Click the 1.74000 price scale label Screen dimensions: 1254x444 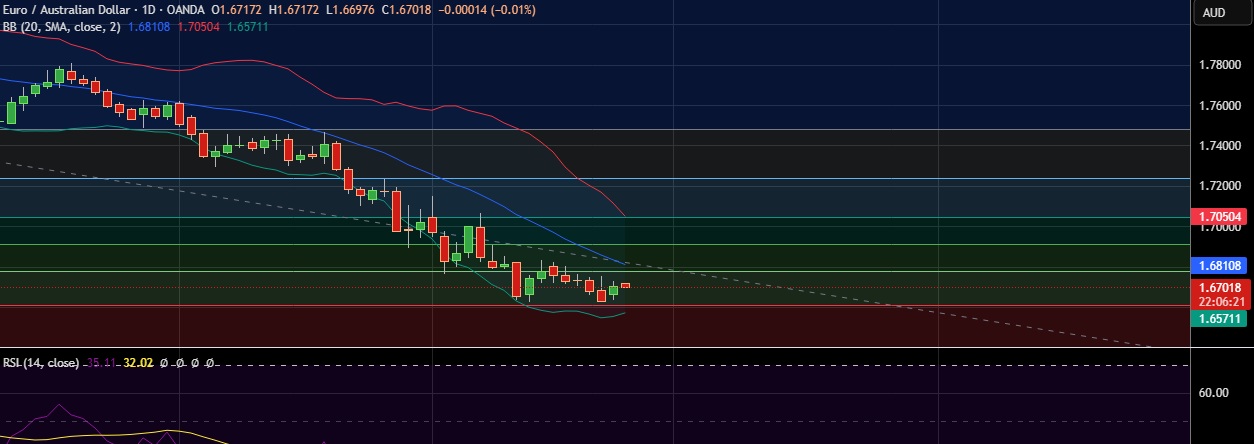tap(1220, 146)
